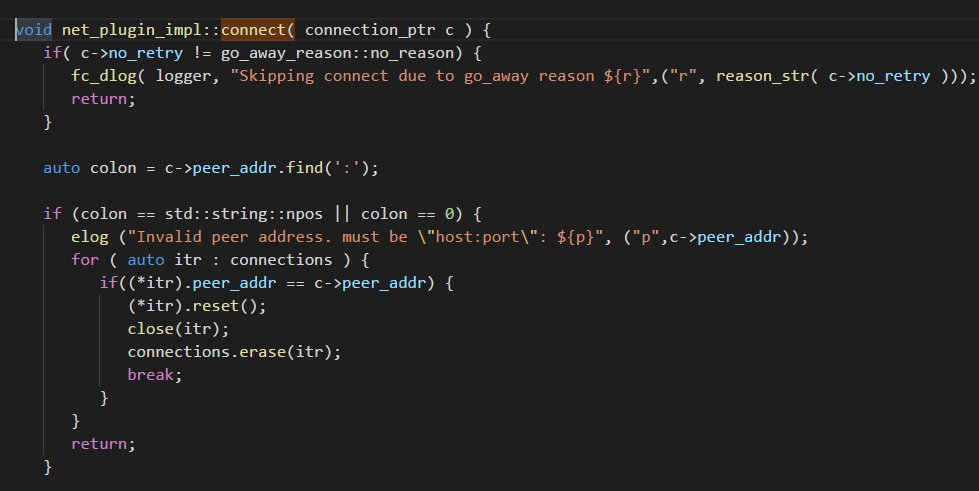
Task: Click the erase method on connections
Action: 281,352
